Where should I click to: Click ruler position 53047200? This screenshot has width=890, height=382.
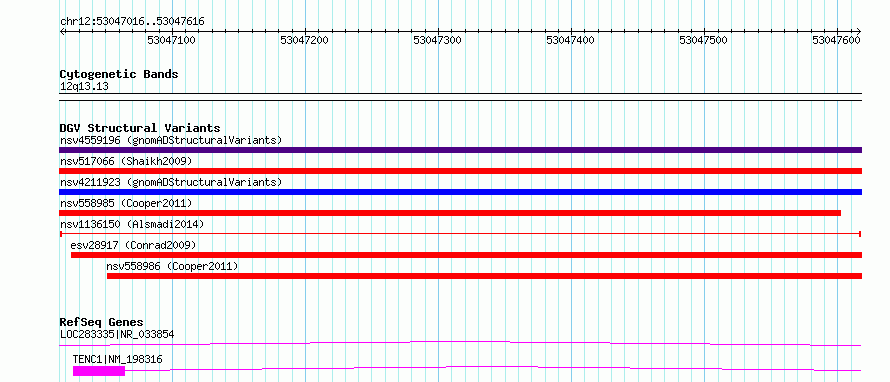[305, 40]
